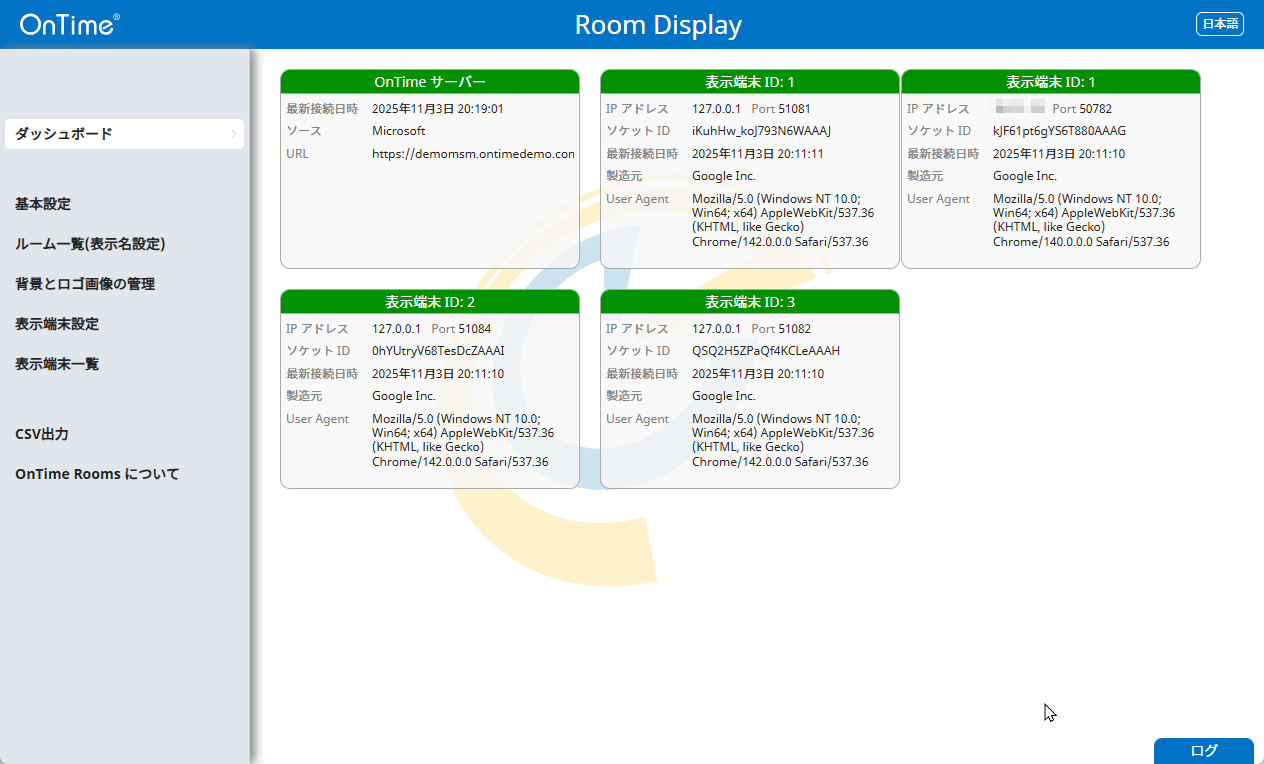Select ダッシュボード in the sidebar

tap(124, 134)
